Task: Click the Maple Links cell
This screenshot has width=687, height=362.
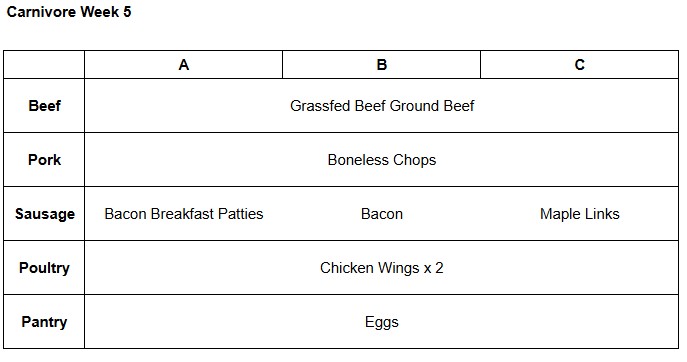Action: [x=580, y=213]
